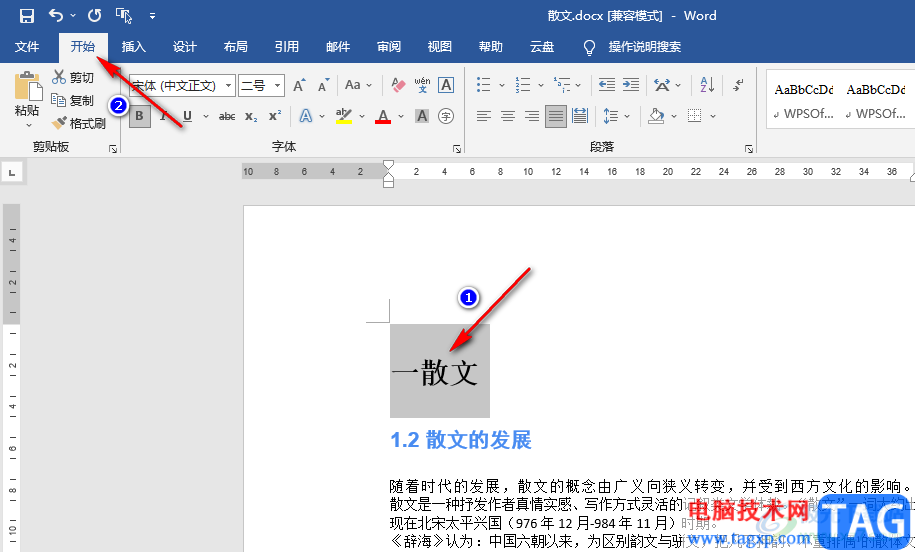The image size is (915, 552).
Task: Decrease font size with the shrink icon
Action: (323, 85)
